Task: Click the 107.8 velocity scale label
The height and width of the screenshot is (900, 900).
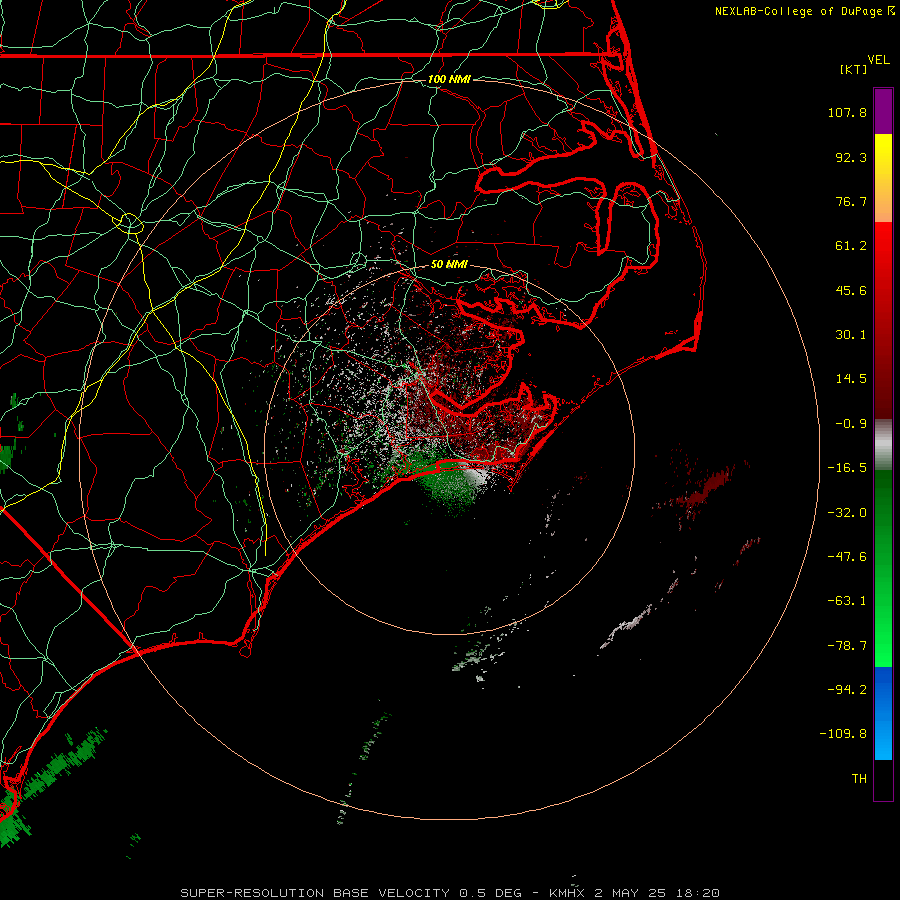Action: pyautogui.click(x=847, y=112)
